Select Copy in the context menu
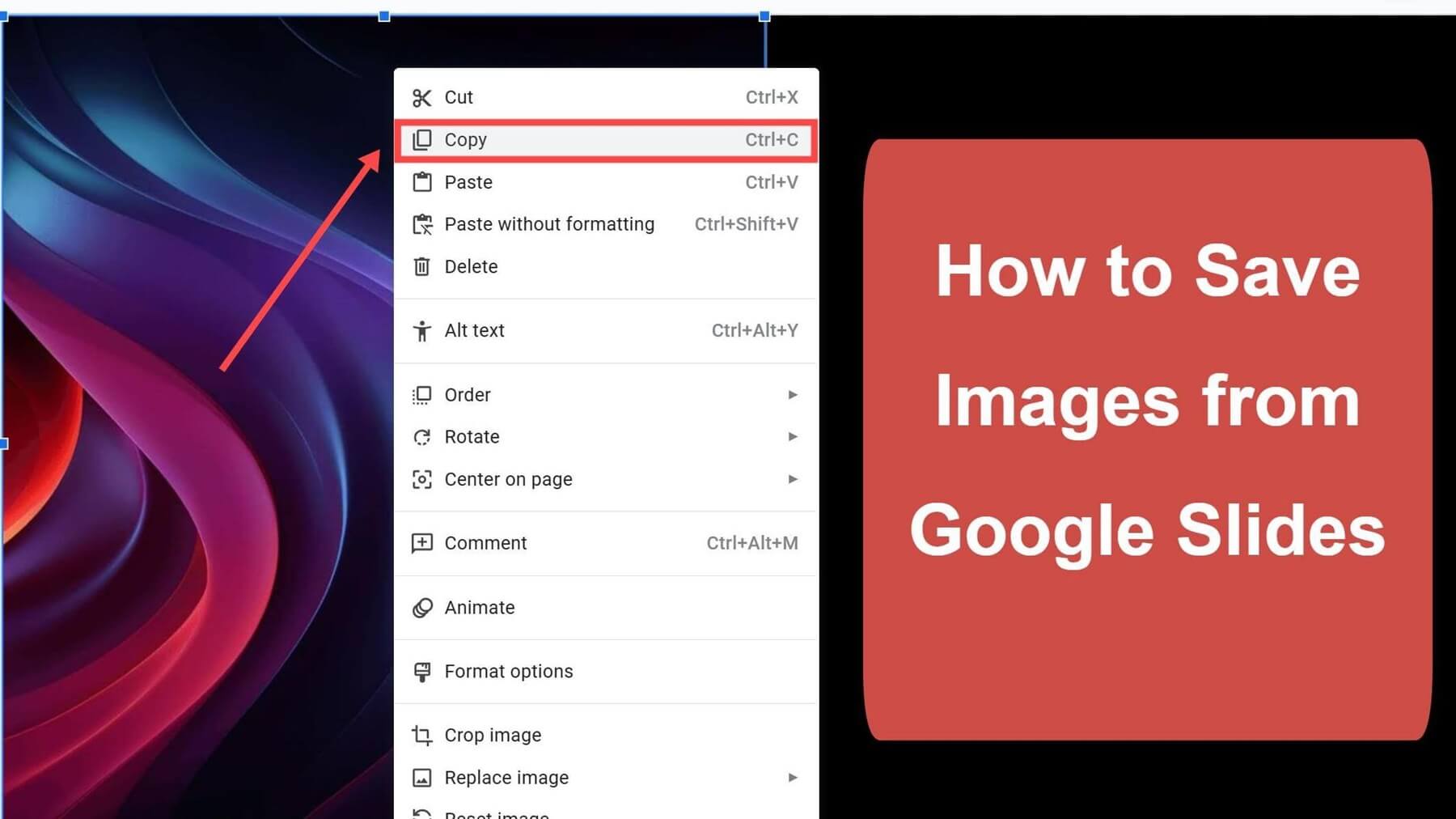The image size is (1456, 819). point(606,140)
